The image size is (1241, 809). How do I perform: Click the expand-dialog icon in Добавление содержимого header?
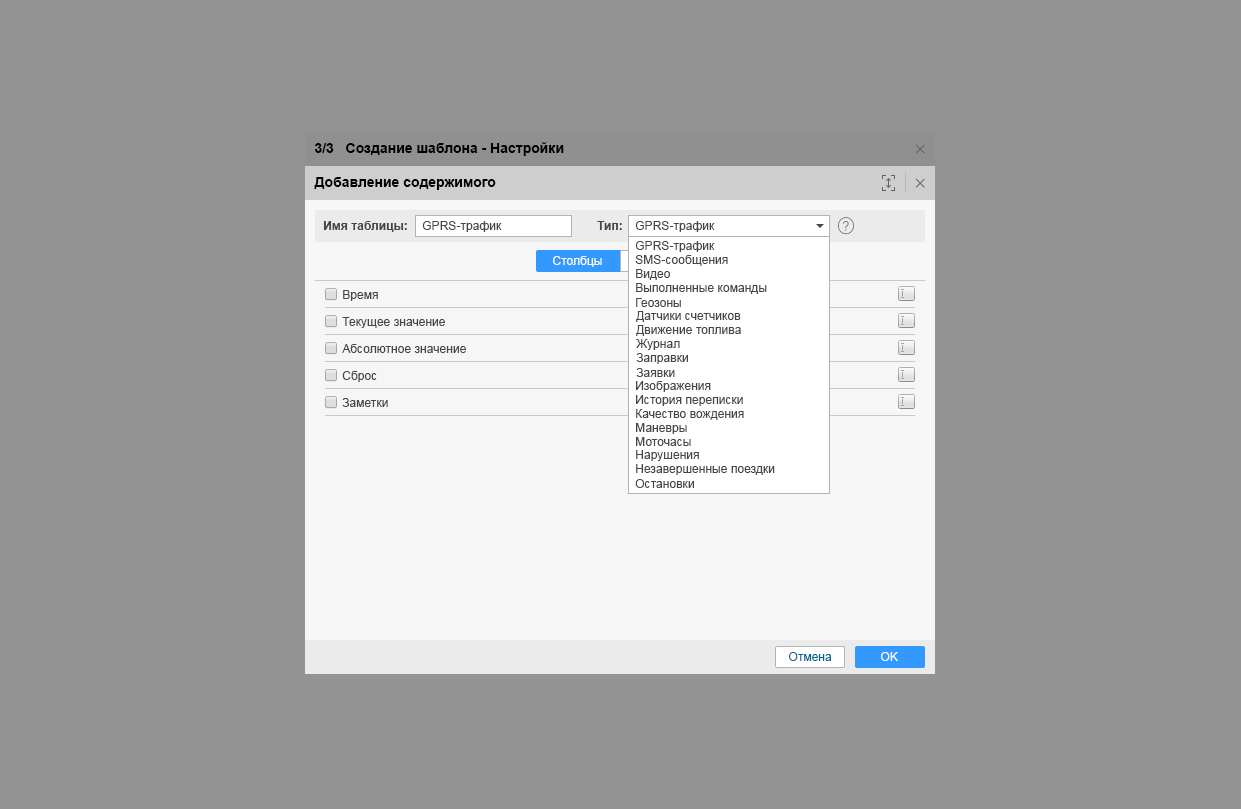tap(888, 183)
